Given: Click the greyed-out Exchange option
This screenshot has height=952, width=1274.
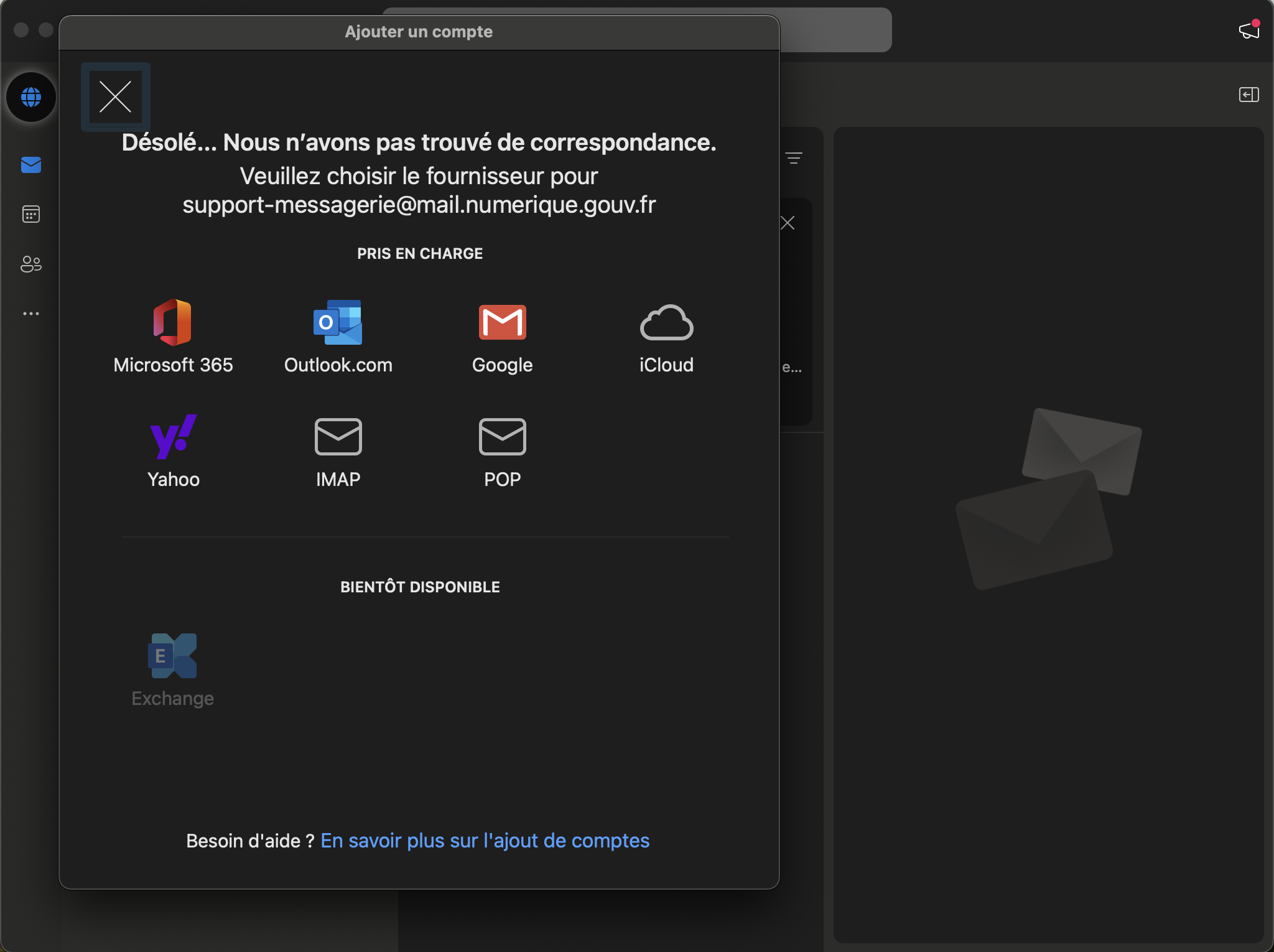Looking at the screenshot, I should [172, 670].
